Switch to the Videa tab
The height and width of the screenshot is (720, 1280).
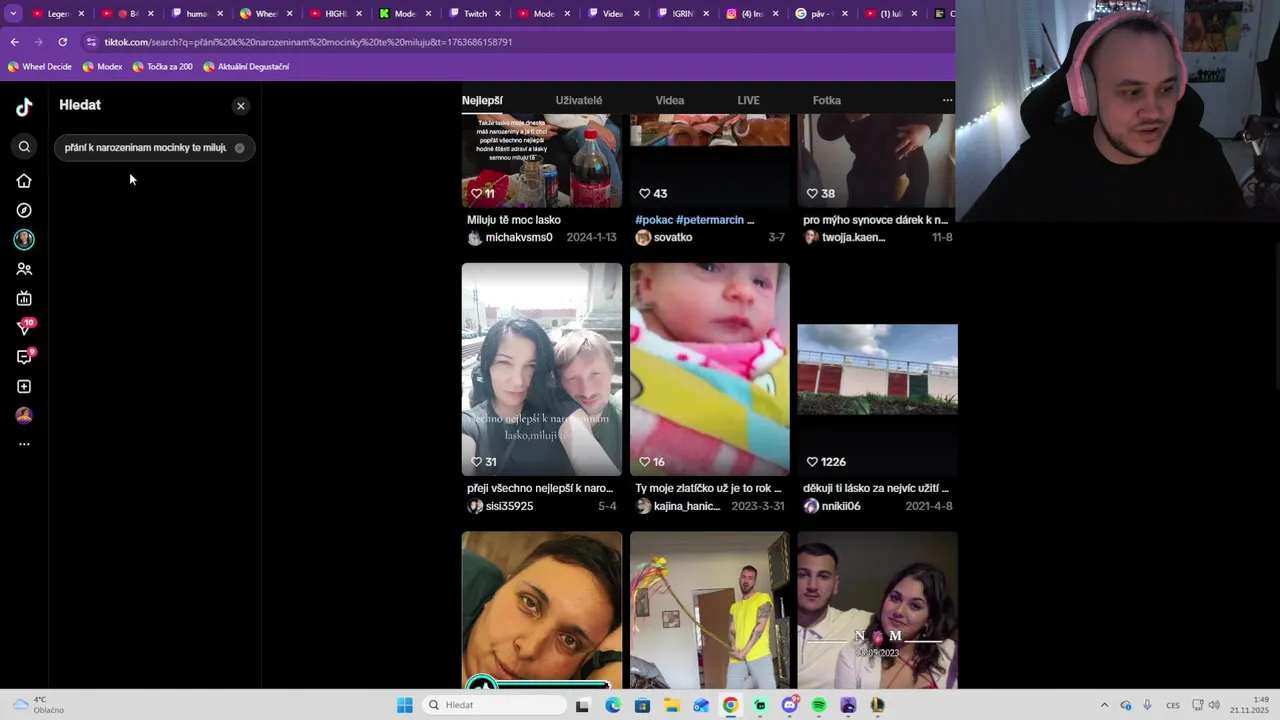tap(670, 100)
